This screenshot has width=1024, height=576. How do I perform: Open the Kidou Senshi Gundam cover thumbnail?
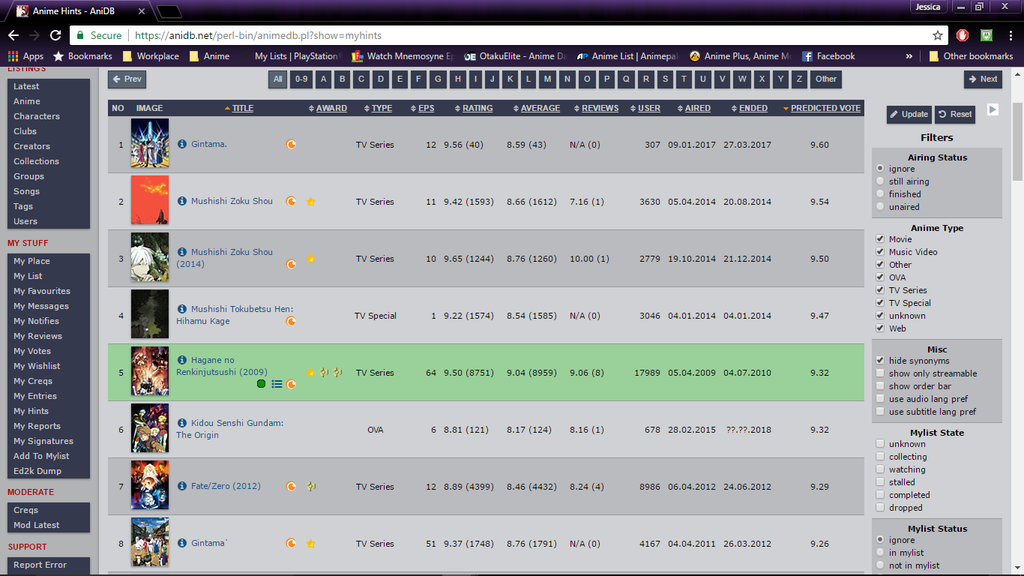[x=150, y=429]
